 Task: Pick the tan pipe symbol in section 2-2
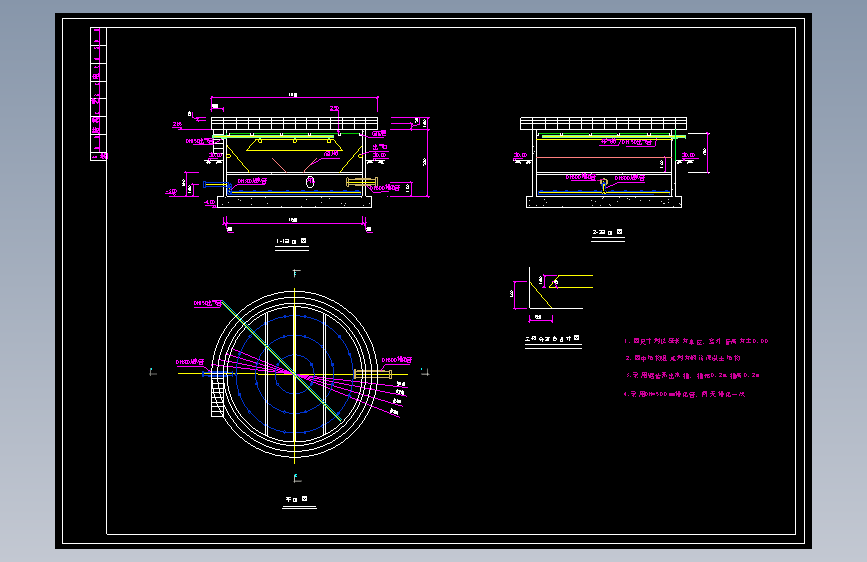(x=604, y=183)
